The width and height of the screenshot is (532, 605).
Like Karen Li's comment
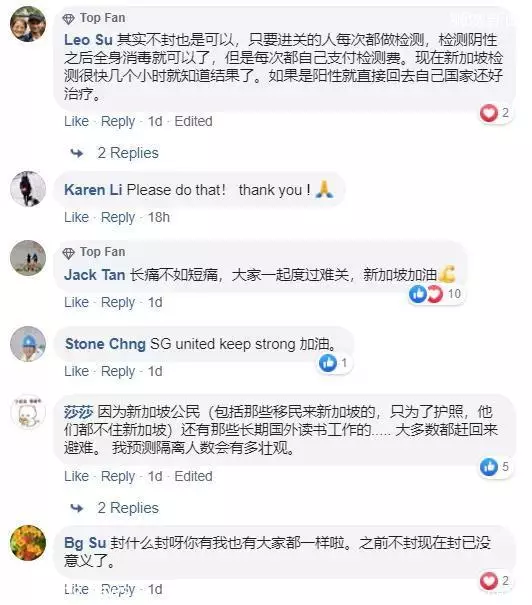click(76, 217)
